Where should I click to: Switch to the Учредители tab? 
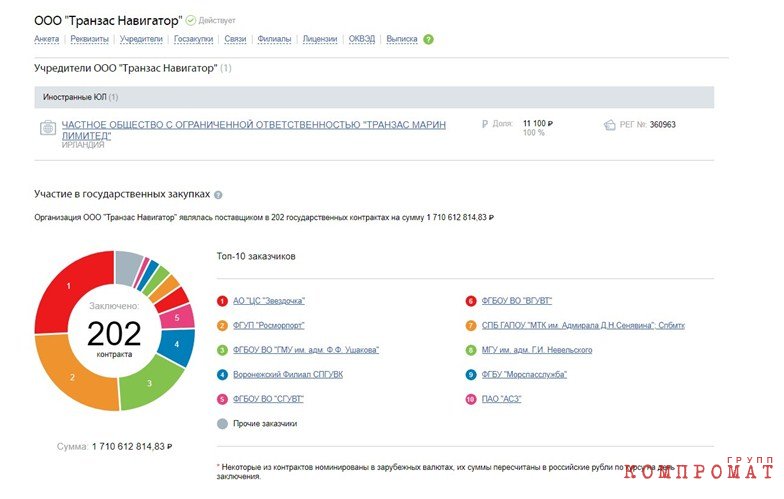tap(141, 39)
